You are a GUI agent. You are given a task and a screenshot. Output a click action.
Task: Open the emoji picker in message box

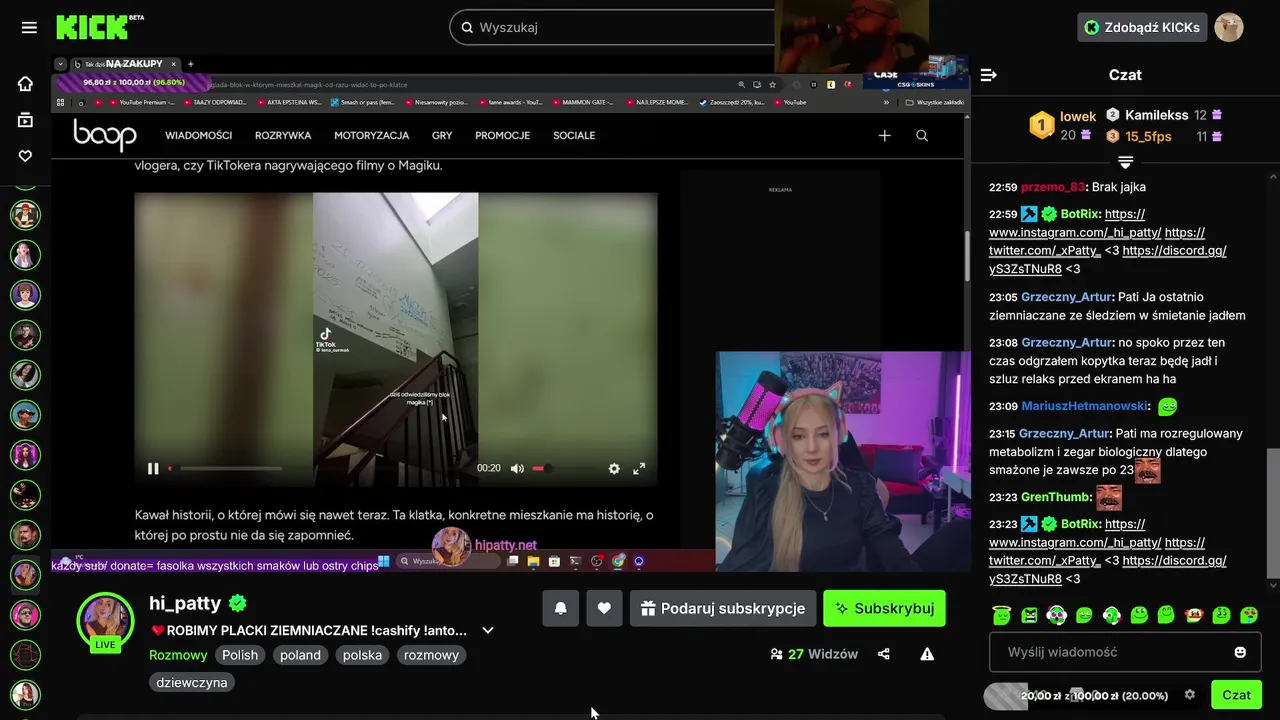(1240, 652)
